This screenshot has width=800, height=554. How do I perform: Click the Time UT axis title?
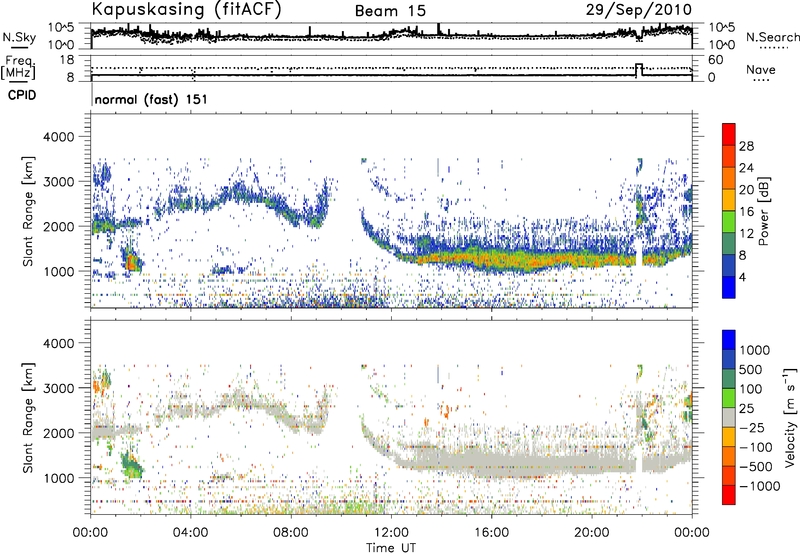coord(391,548)
